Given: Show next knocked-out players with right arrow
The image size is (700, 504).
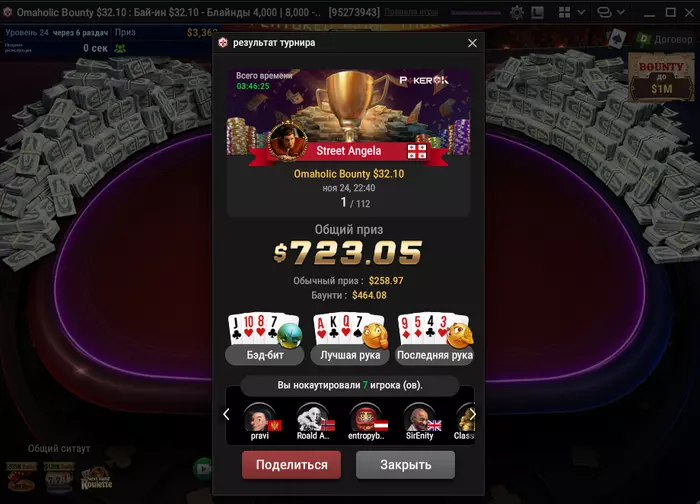Looking at the screenshot, I should tap(472, 414).
